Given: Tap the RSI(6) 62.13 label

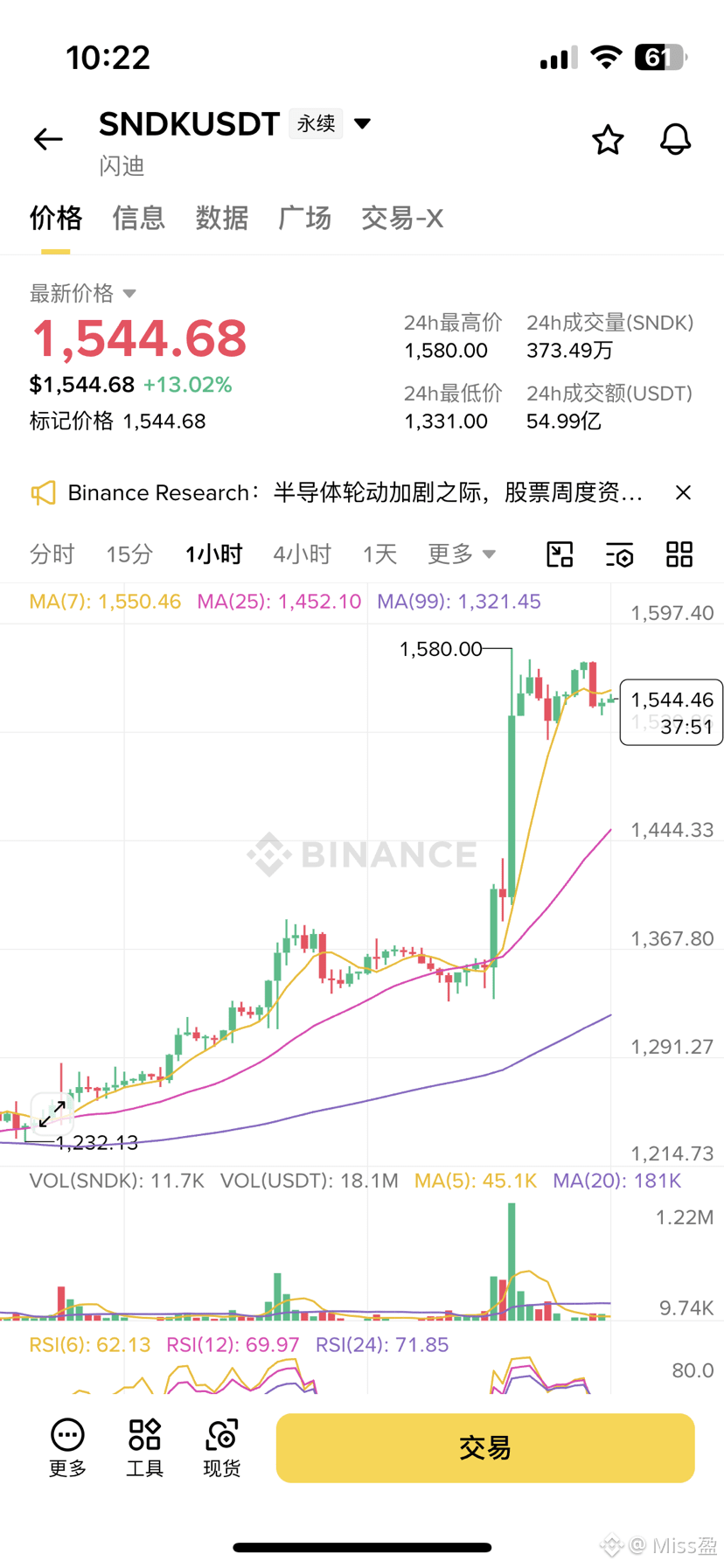Looking at the screenshot, I should coord(90,1345).
